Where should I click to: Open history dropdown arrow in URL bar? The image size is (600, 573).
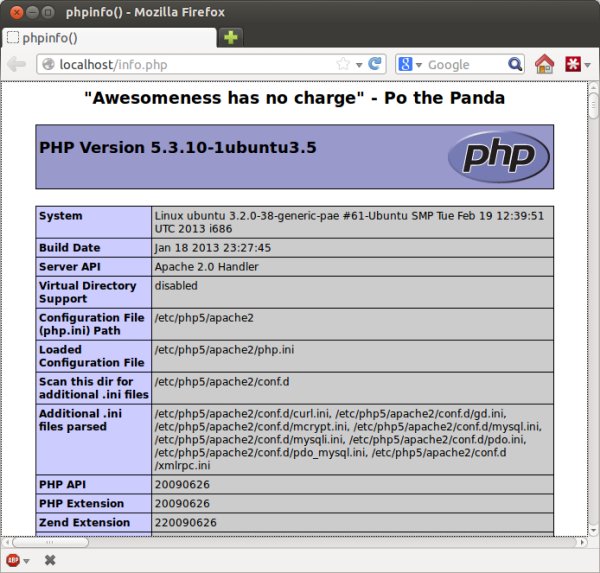coord(359,65)
